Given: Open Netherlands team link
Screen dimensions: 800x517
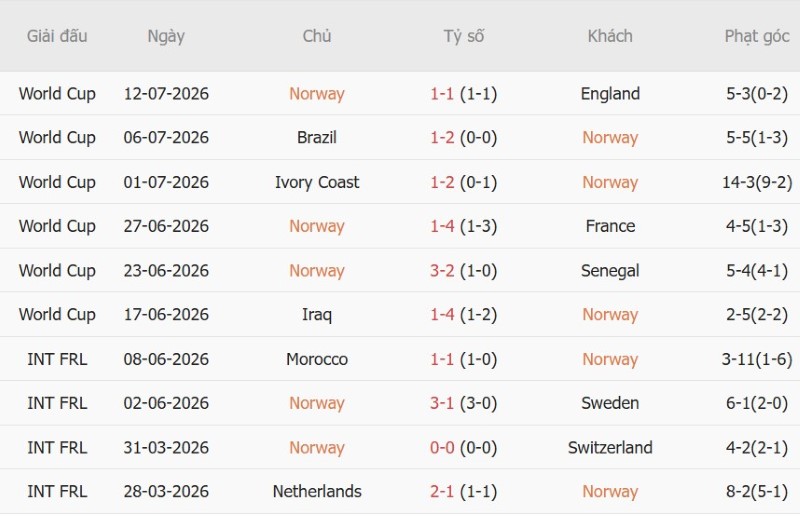Looking at the screenshot, I should click(x=317, y=491).
